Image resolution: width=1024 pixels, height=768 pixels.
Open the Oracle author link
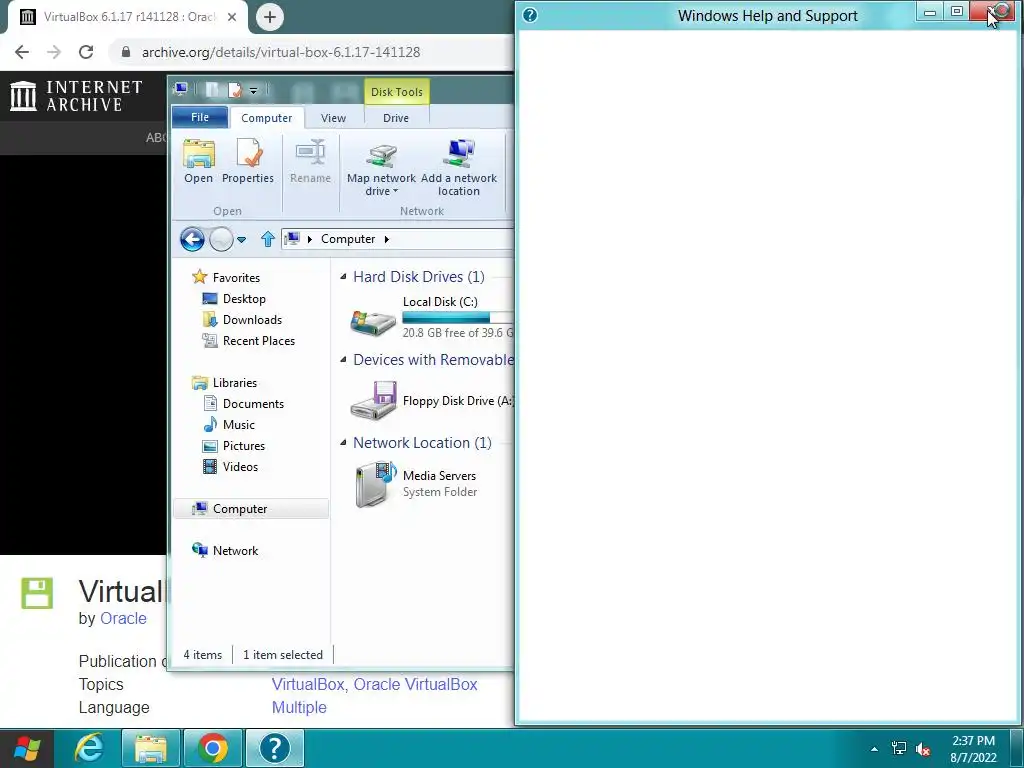click(x=123, y=618)
